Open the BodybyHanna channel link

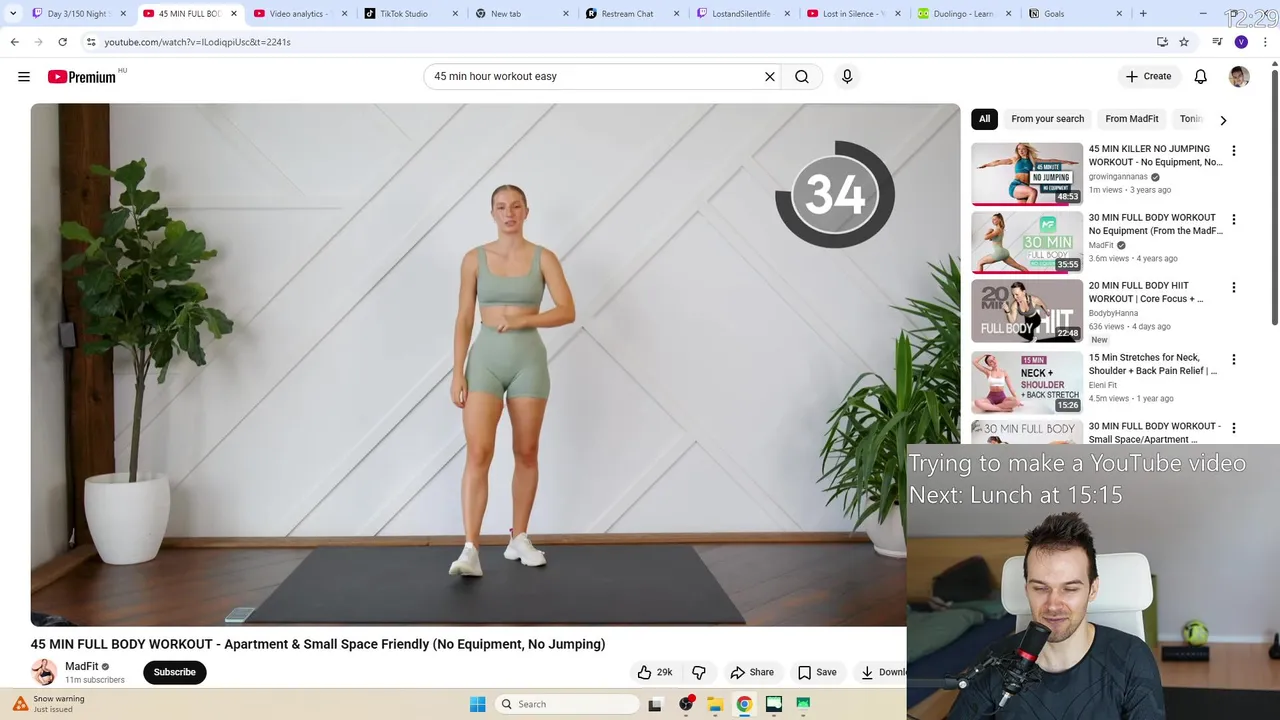(x=1113, y=313)
